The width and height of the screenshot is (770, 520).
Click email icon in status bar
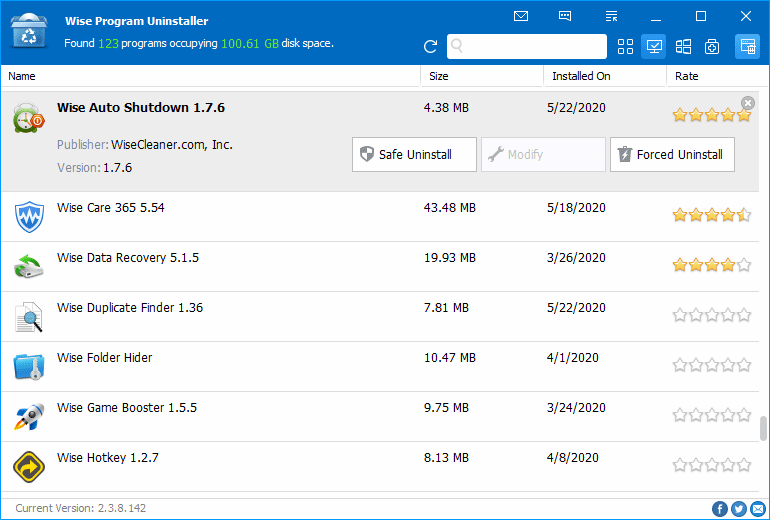click(x=758, y=509)
